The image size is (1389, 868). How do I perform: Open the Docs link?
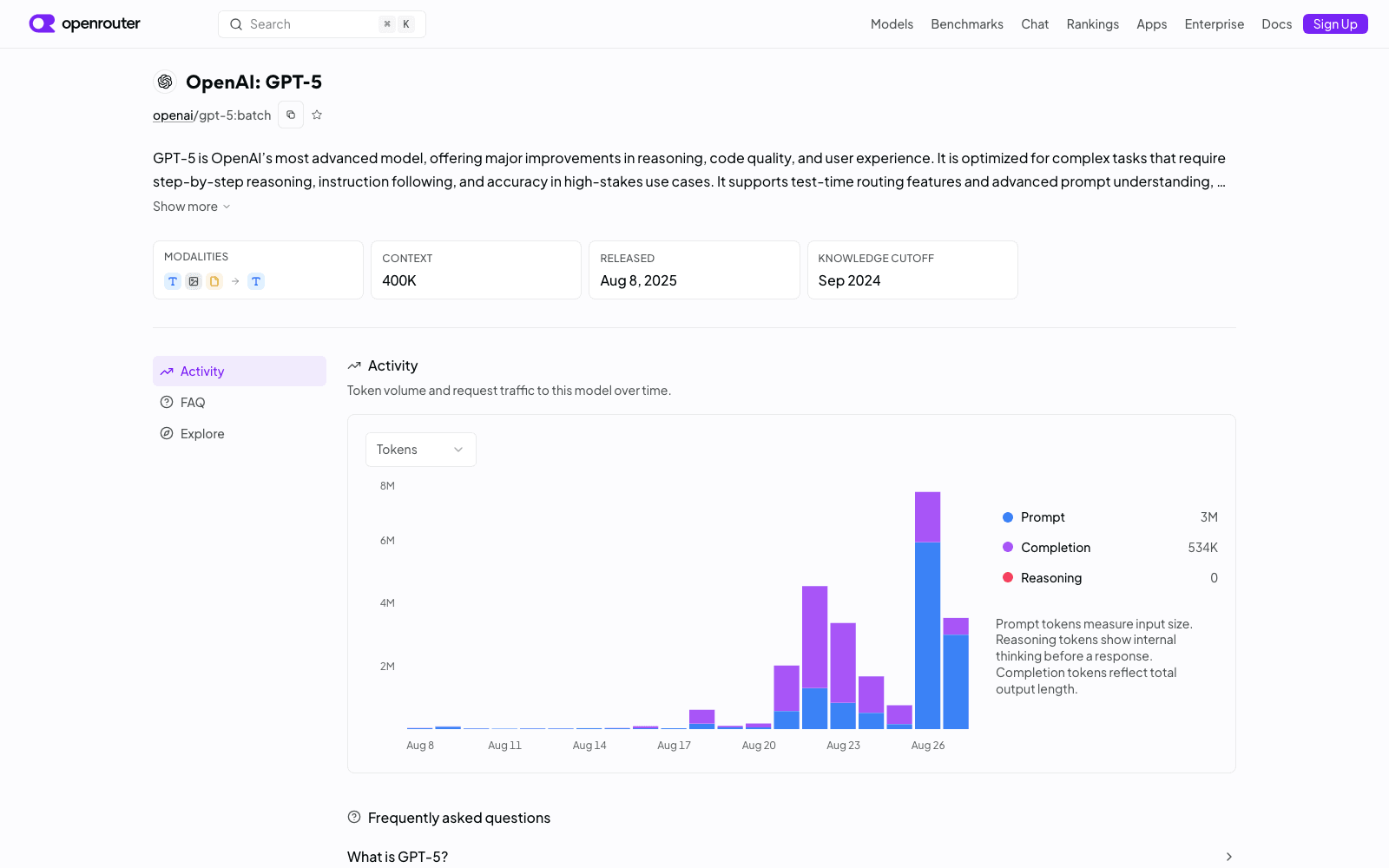point(1276,24)
